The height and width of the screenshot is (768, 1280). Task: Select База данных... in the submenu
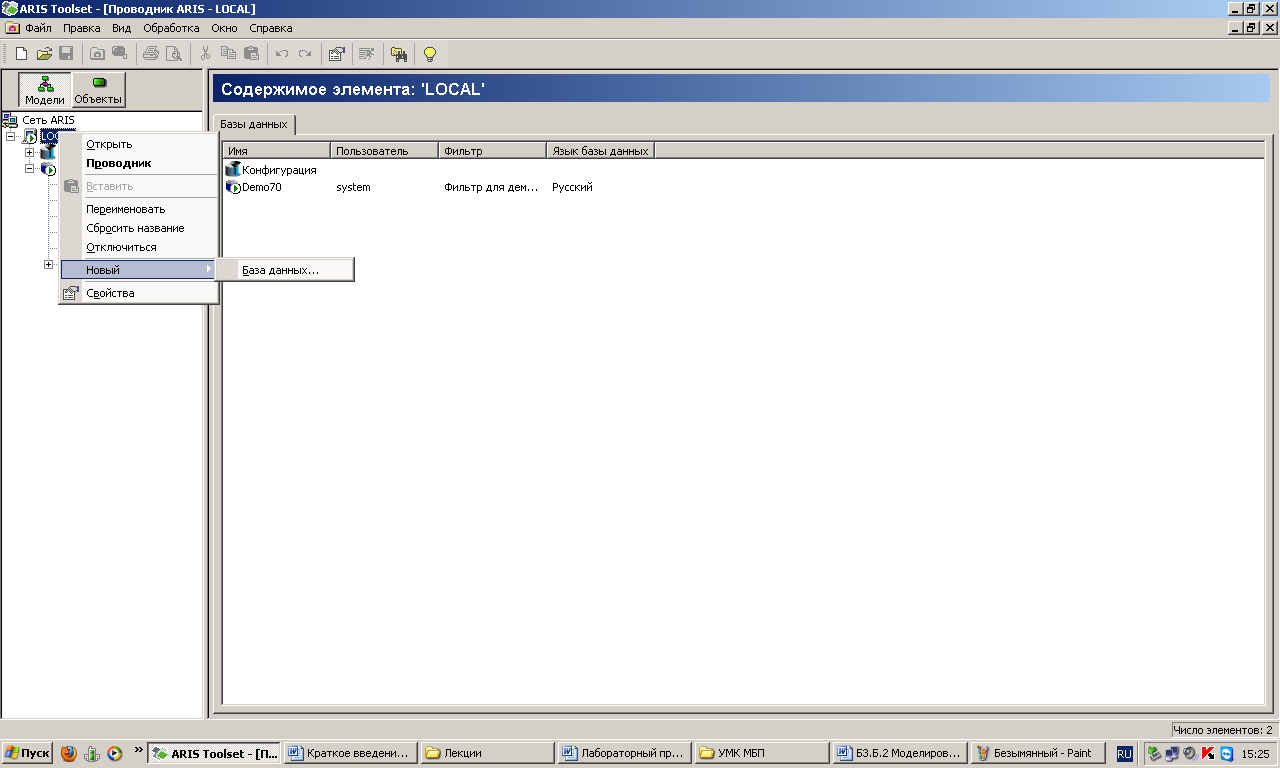coord(285,270)
